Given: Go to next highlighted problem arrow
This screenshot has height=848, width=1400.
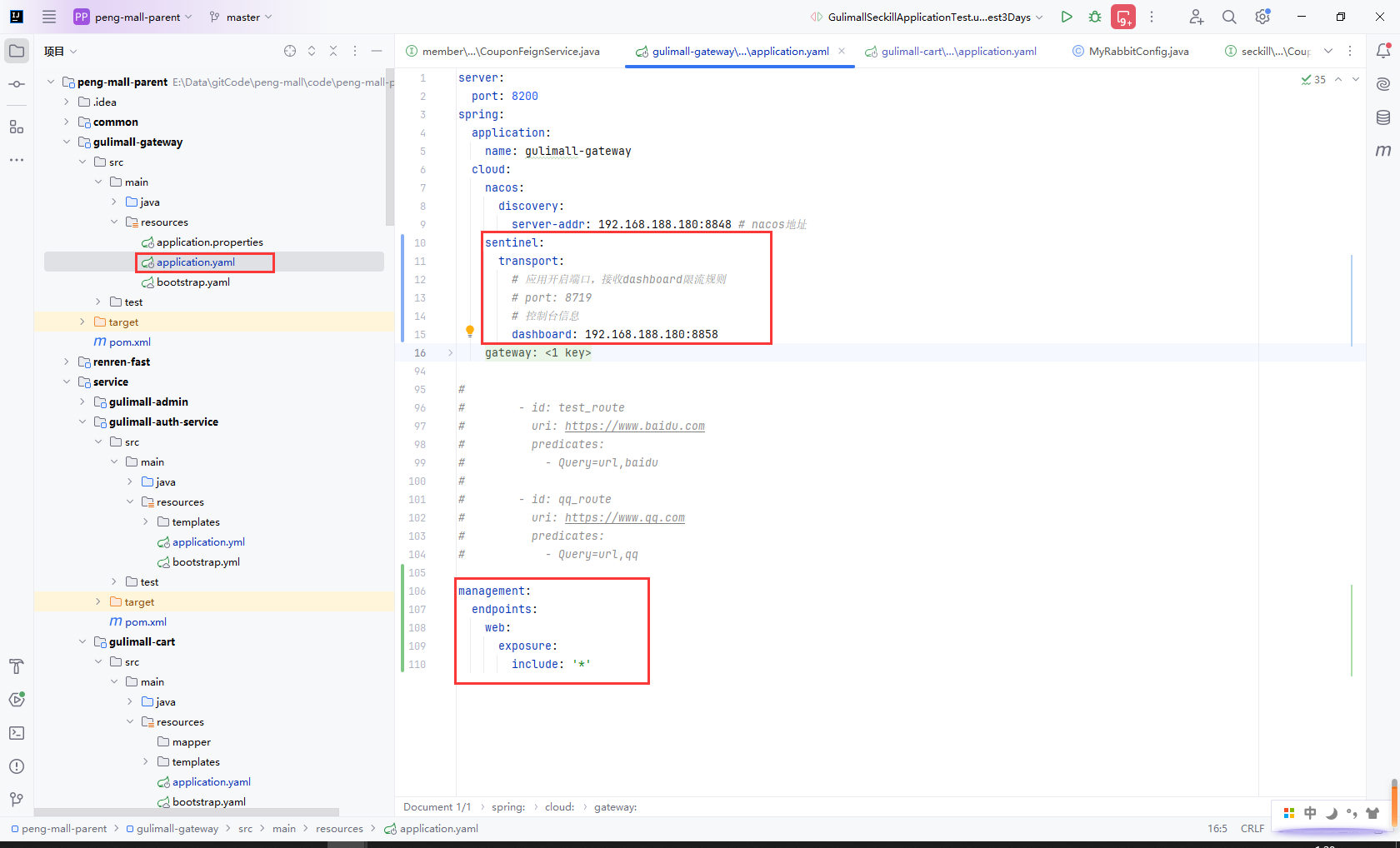Looking at the screenshot, I should tap(1356, 80).
